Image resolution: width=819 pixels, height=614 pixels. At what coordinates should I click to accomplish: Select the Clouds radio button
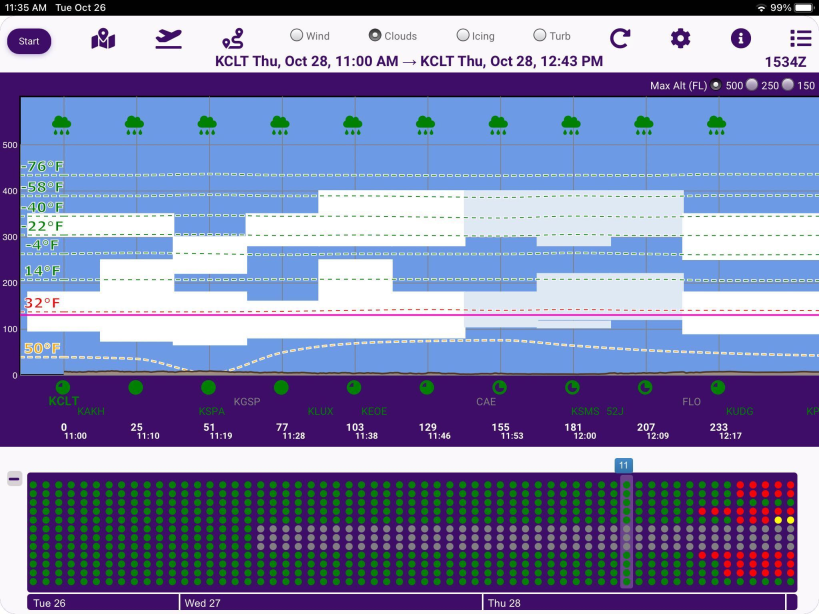tap(375, 35)
